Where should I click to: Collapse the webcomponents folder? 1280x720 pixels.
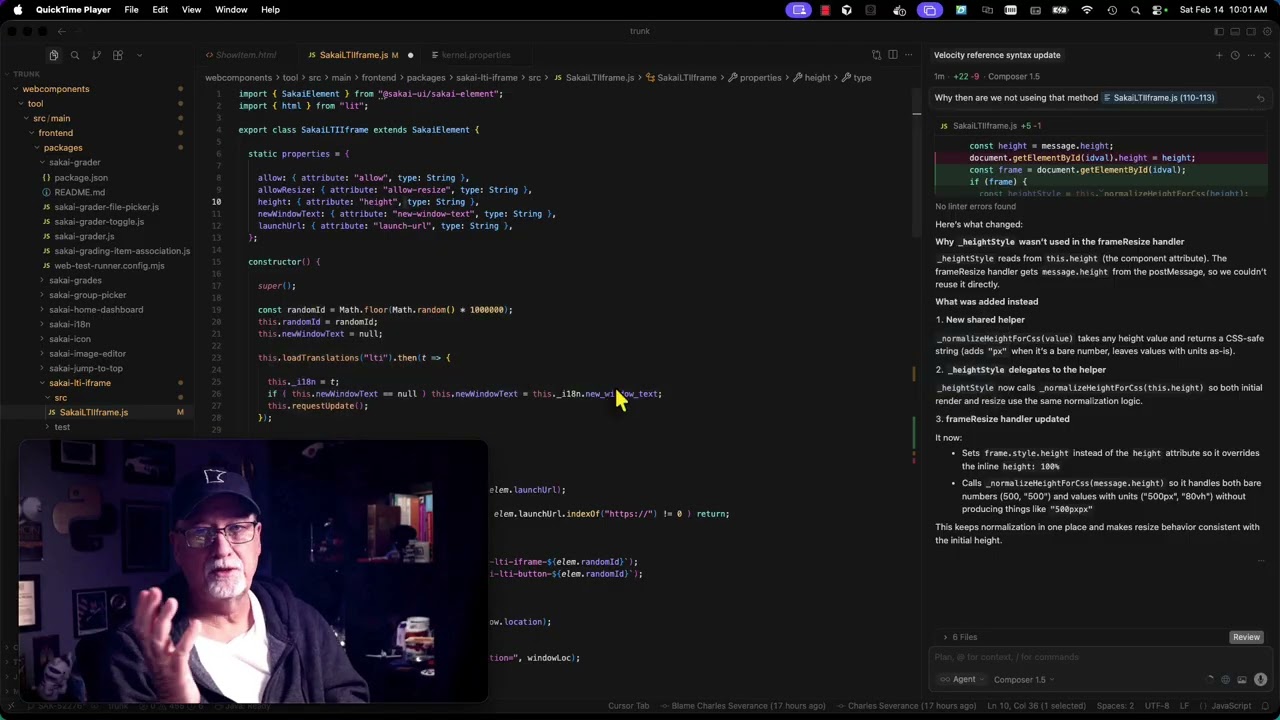(x=56, y=89)
